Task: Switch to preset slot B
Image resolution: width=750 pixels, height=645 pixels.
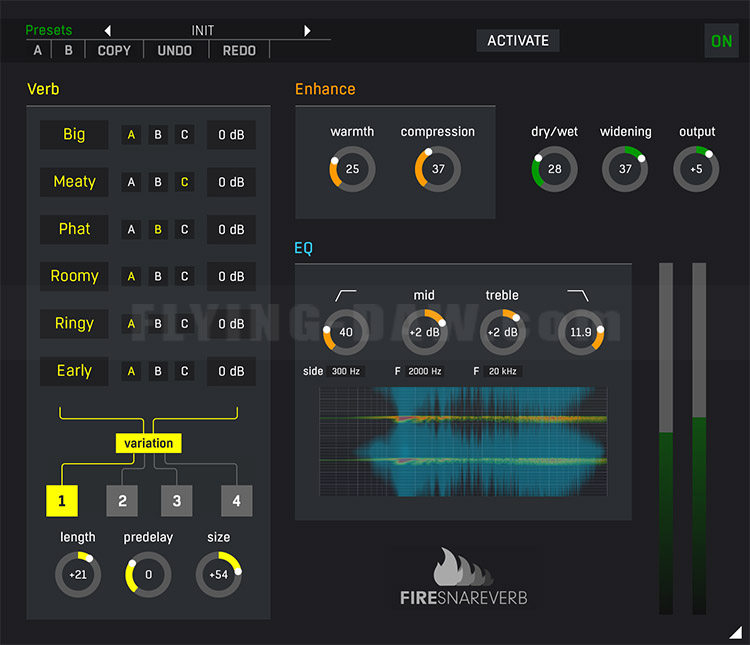Action: pyautogui.click(x=68, y=50)
